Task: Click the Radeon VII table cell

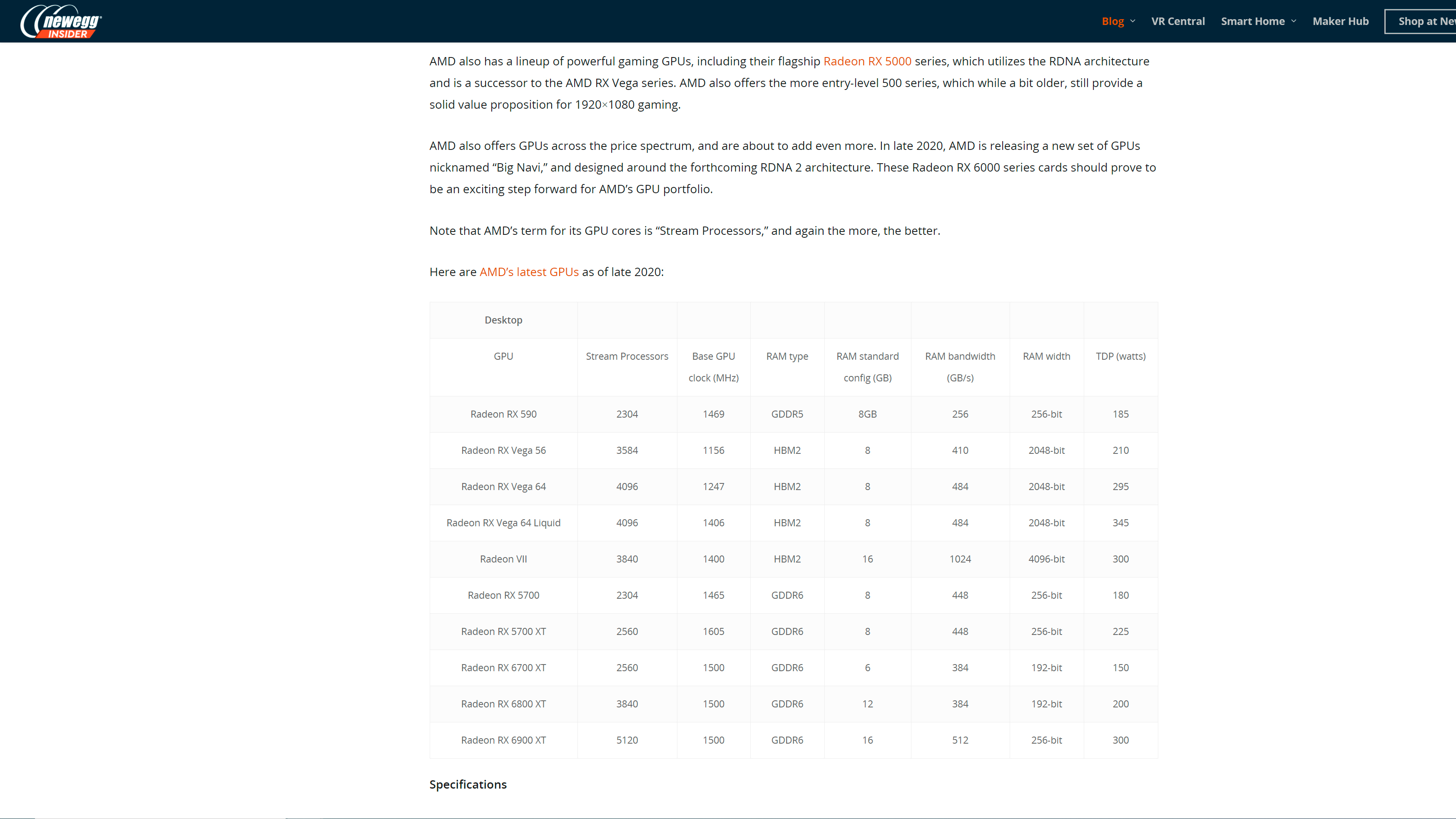Action: [503, 559]
